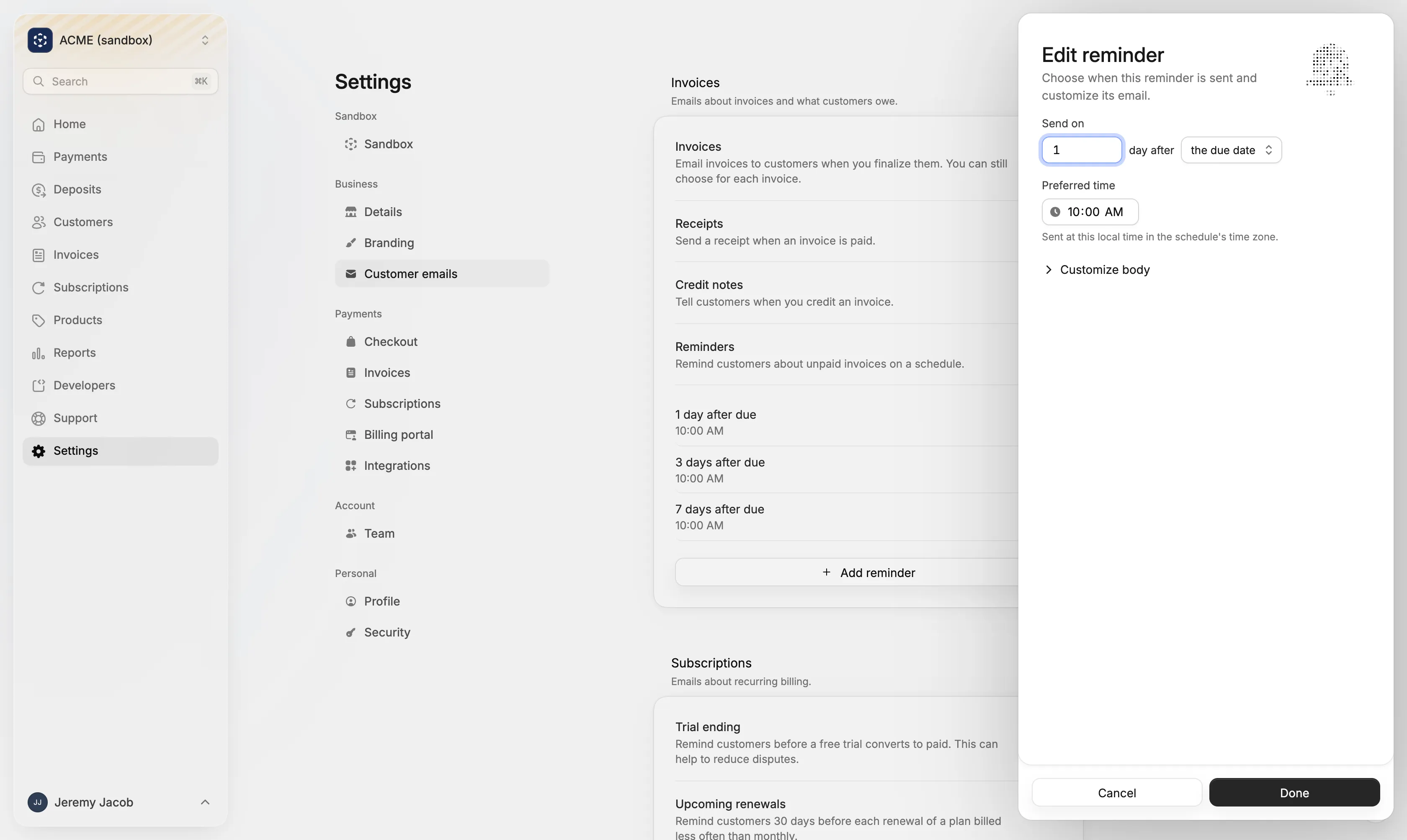This screenshot has height=840, width=1407.
Task: Open Checkout payment settings
Action: pyautogui.click(x=441, y=342)
